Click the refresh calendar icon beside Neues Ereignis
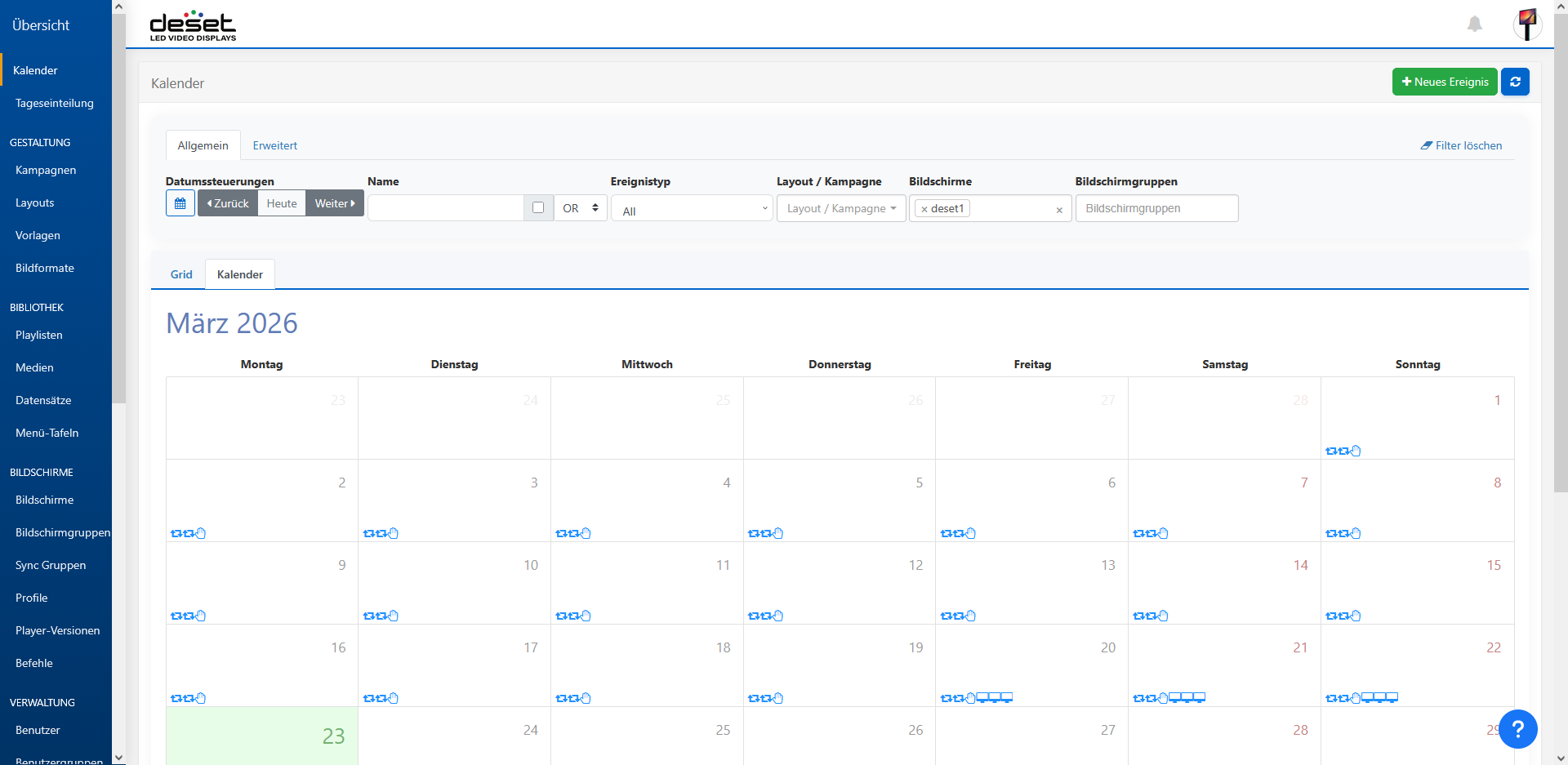Viewport: 1568px width, 765px height. click(1516, 82)
